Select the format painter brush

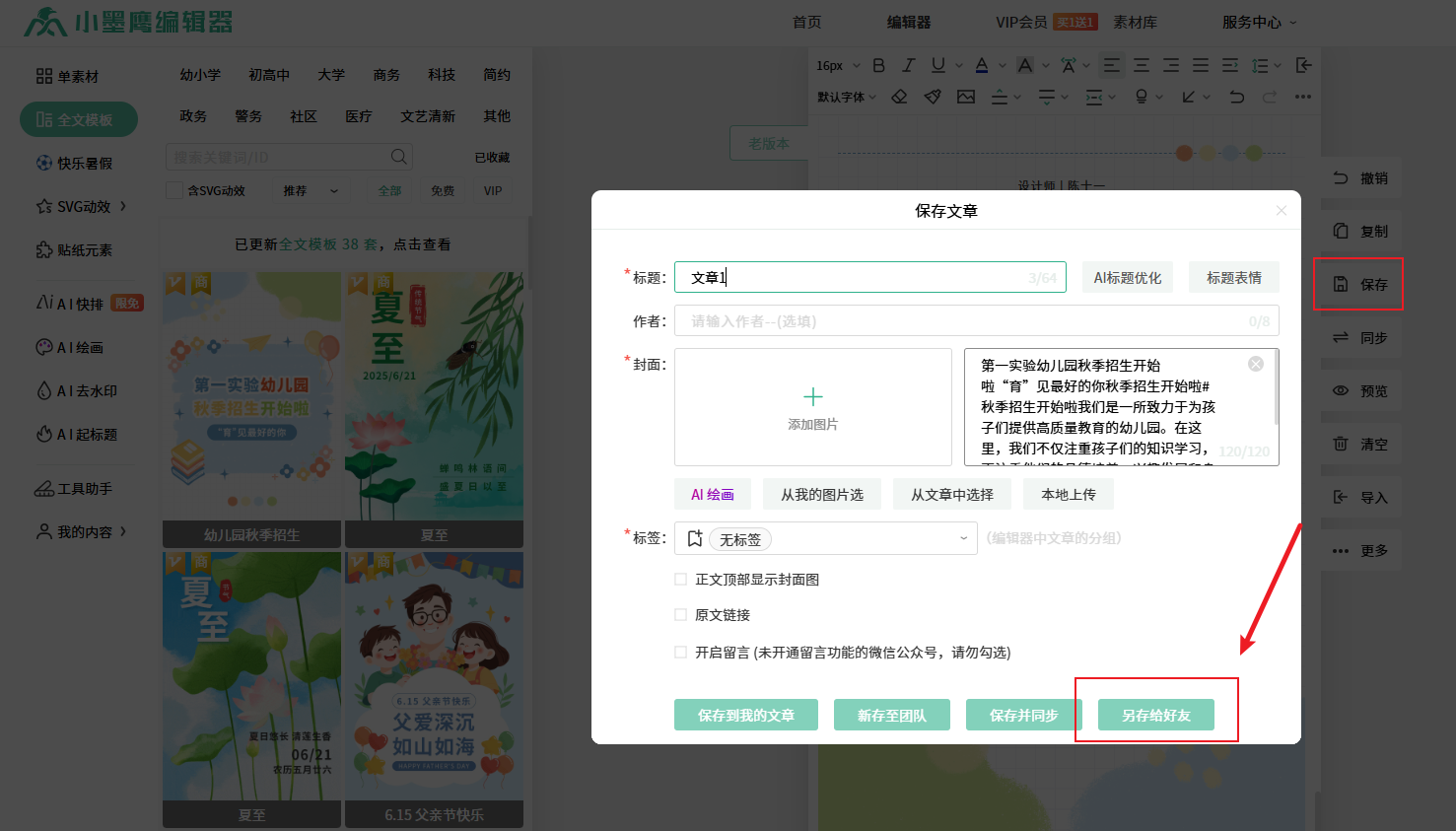(933, 97)
